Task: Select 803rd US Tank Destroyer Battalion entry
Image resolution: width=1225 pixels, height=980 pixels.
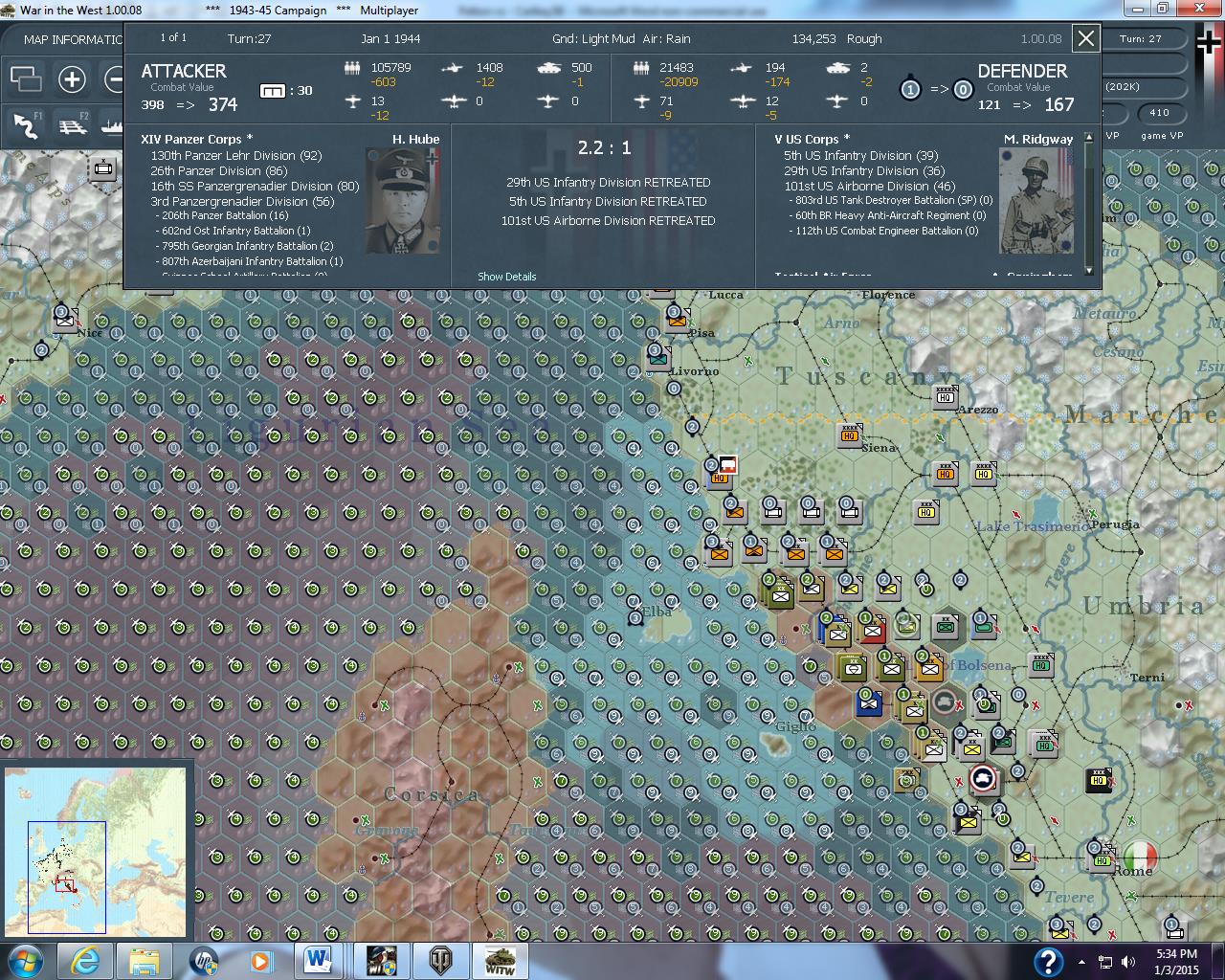Action: (x=891, y=200)
